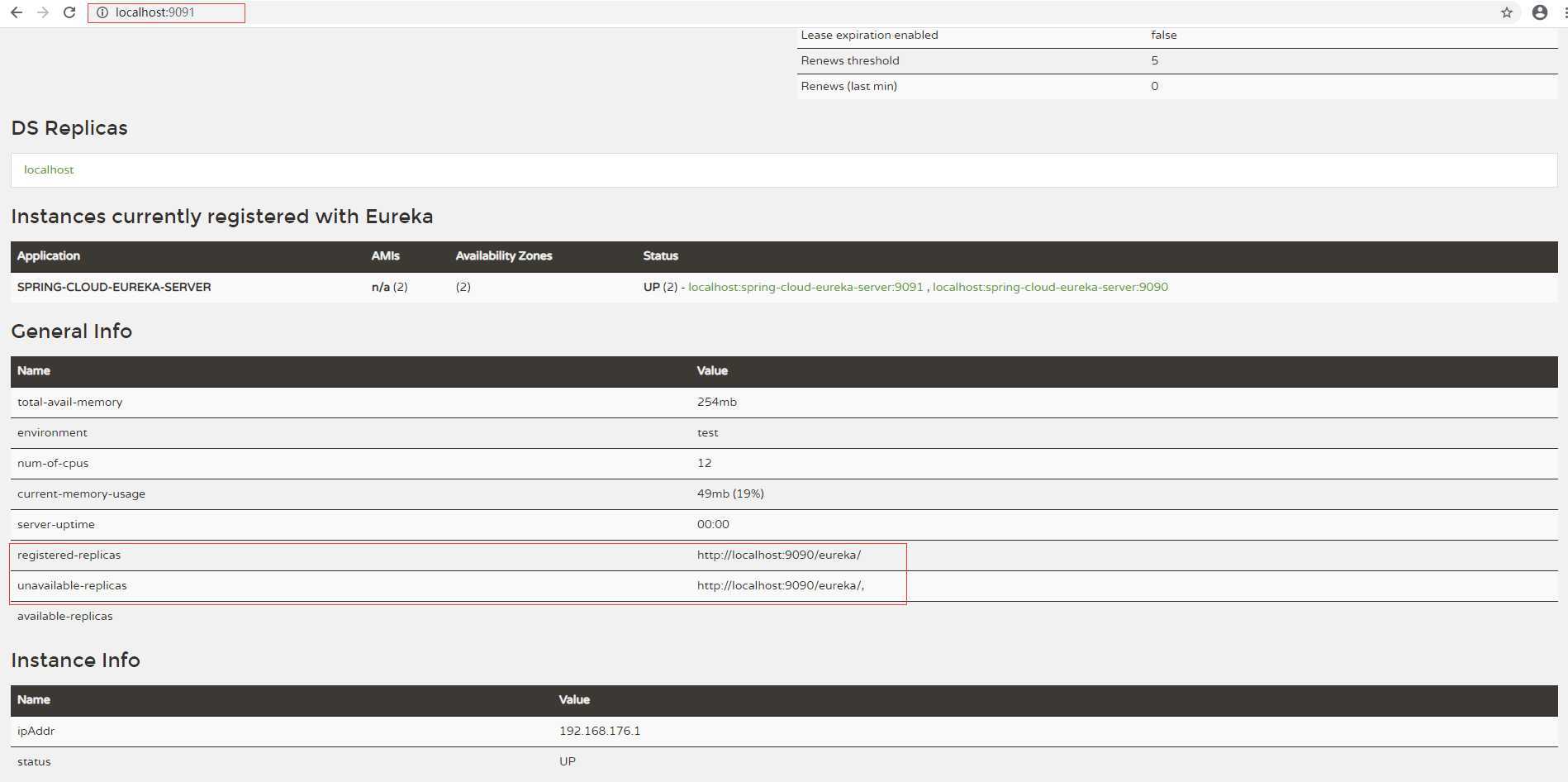Click the site info icon in address bar
This screenshot has height=782, width=1568.
[x=102, y=12]
